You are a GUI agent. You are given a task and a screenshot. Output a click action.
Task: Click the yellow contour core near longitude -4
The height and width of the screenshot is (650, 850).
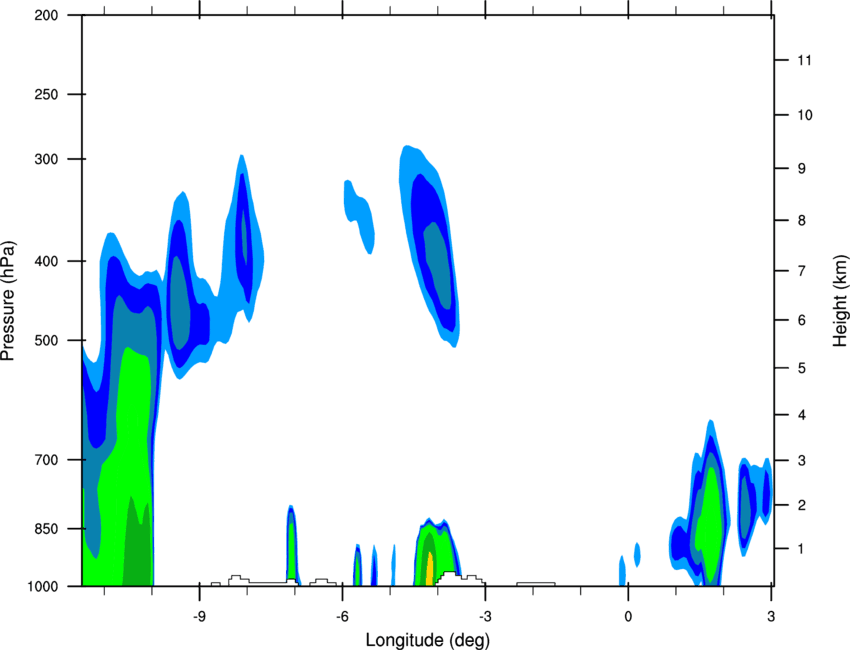429,569
